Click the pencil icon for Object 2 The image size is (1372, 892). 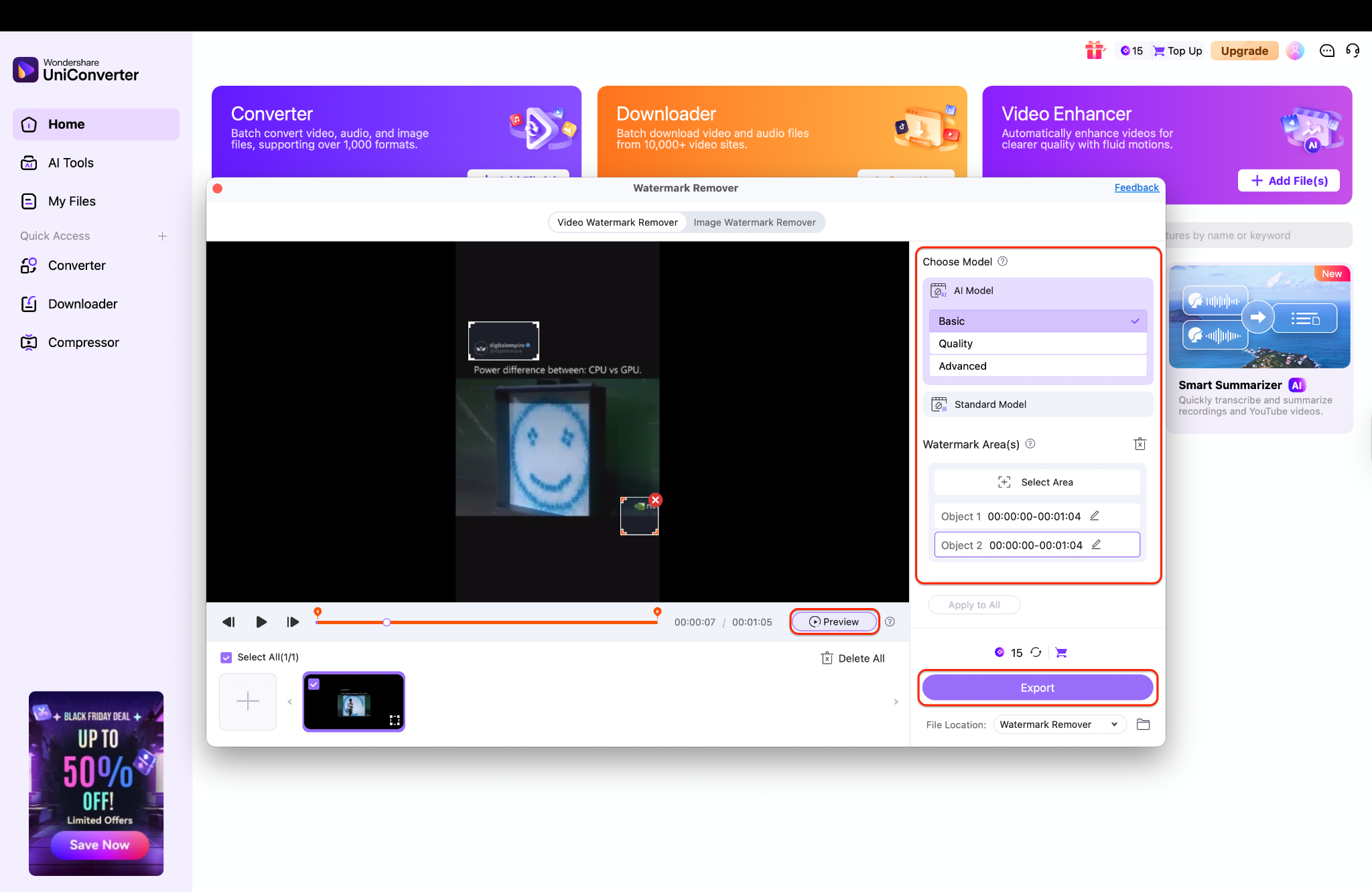click(x=1096, y=544)
